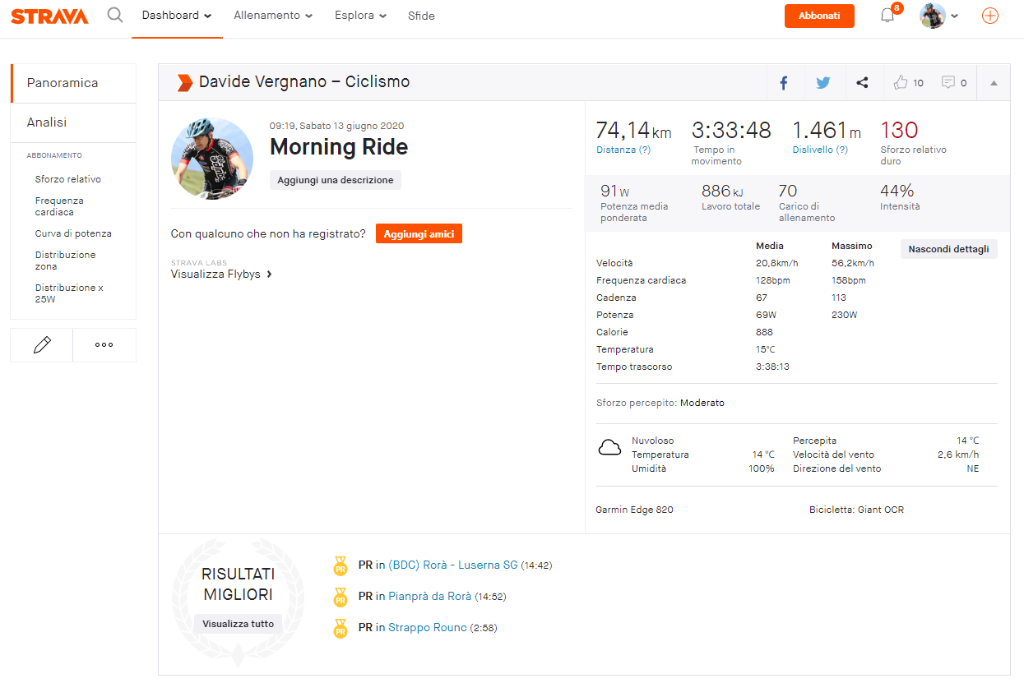Click the Strava logo
This screenshot has height=683, width=1024.
click(x=49, y=15)
